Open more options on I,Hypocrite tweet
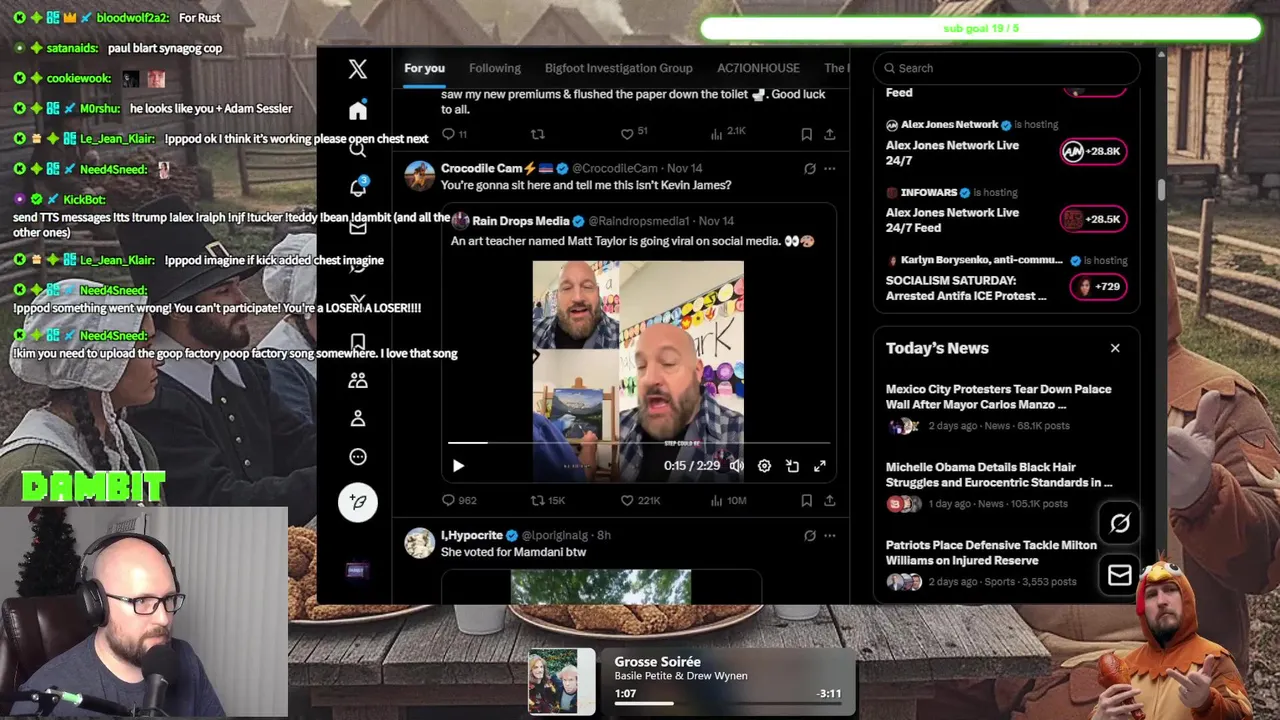The height and width of the screenshot is (720, 1280). point(829,536)
